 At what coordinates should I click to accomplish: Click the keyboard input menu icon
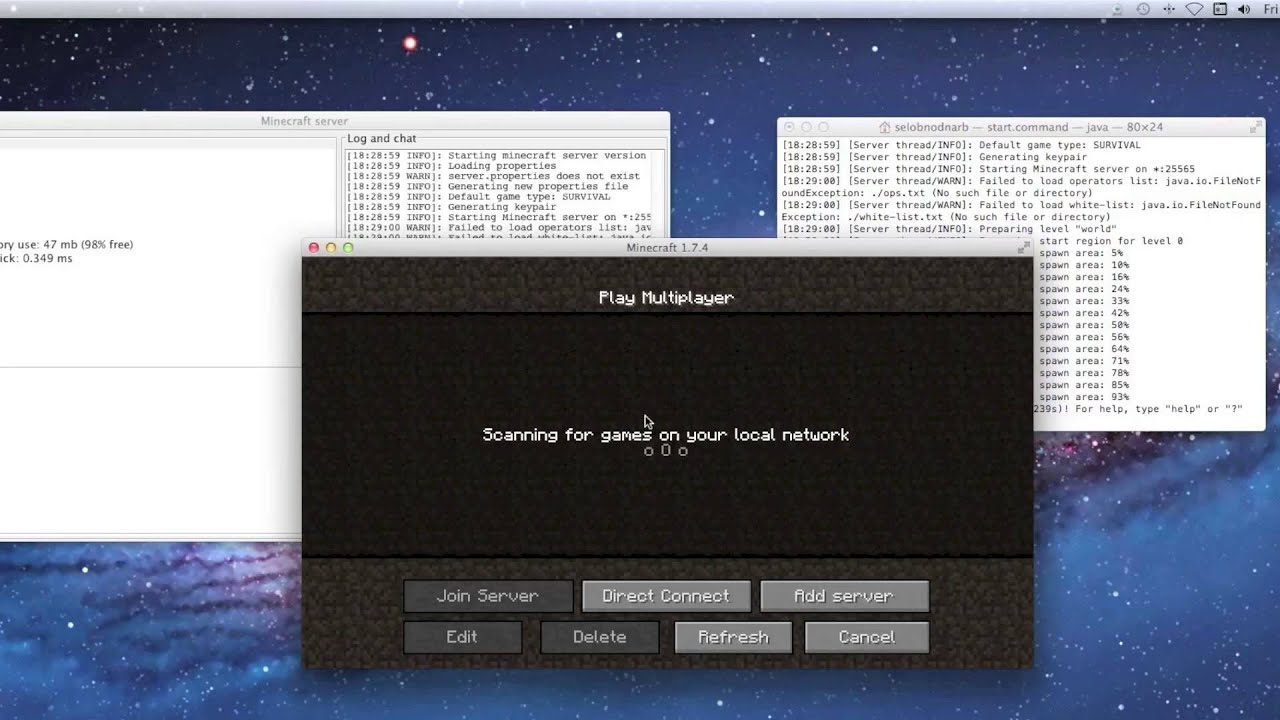coord(1219,9)
